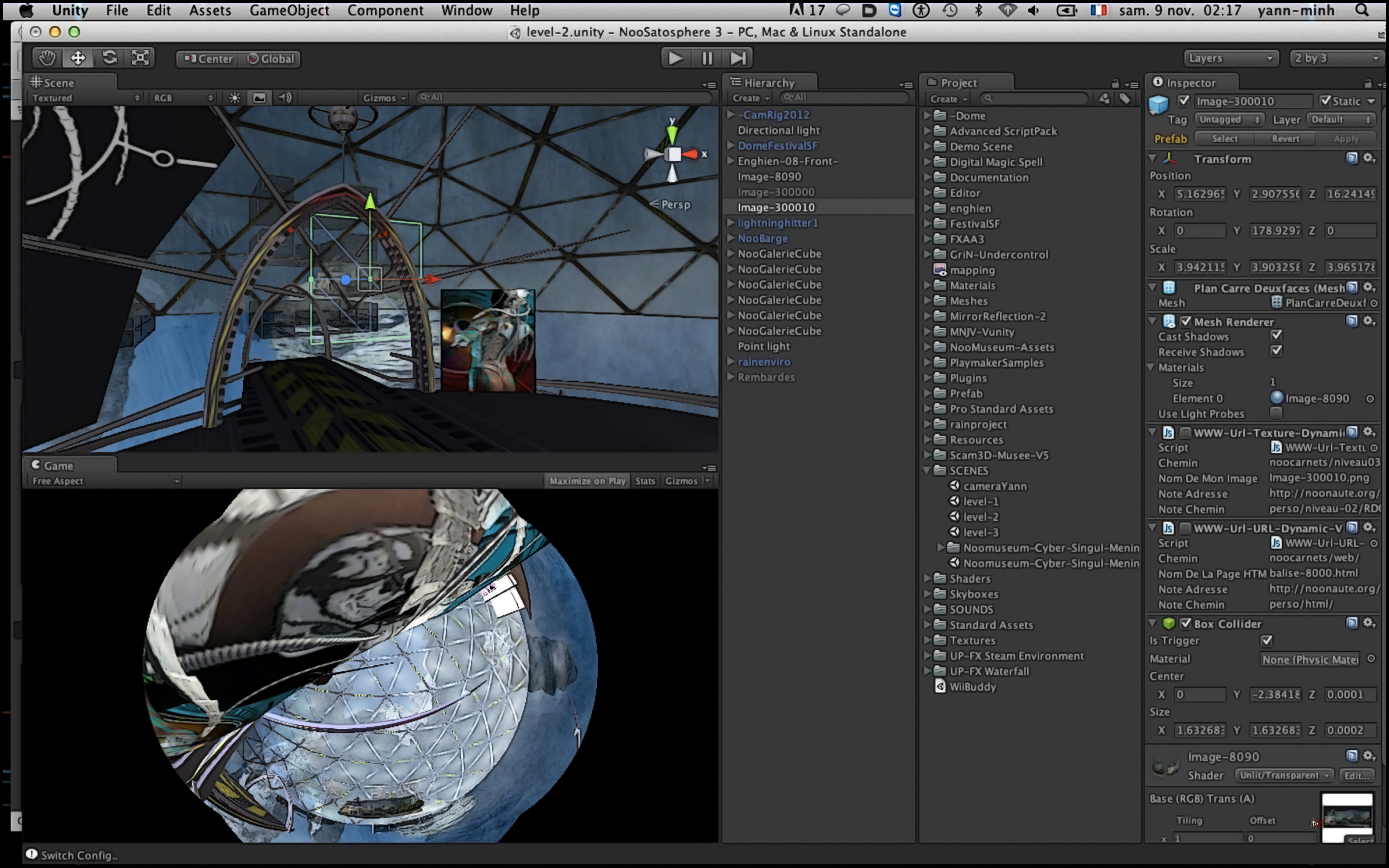This screenshot has height=868, width=1389.
Task: Select the Move (translate) tool
Action: click(x=77, y=58)
